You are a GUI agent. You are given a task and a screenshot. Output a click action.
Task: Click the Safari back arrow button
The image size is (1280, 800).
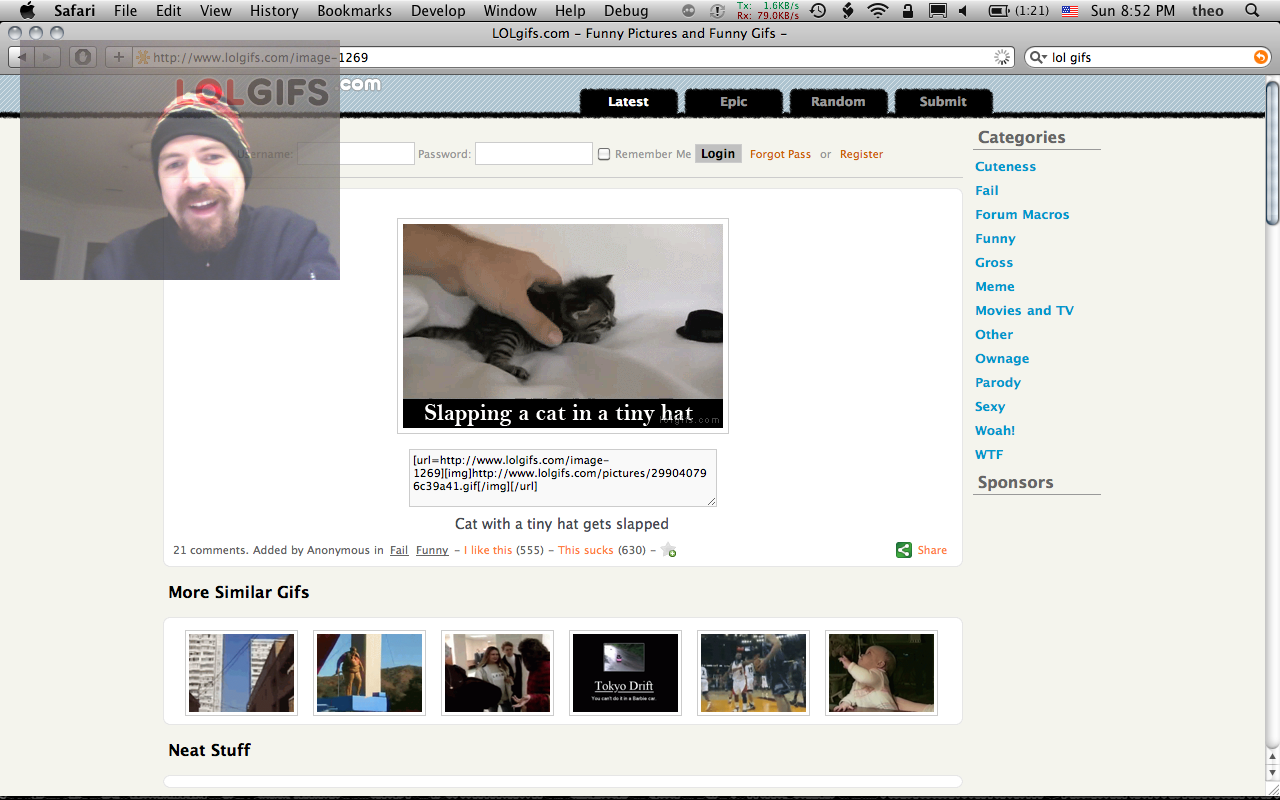tap(22, 57)
